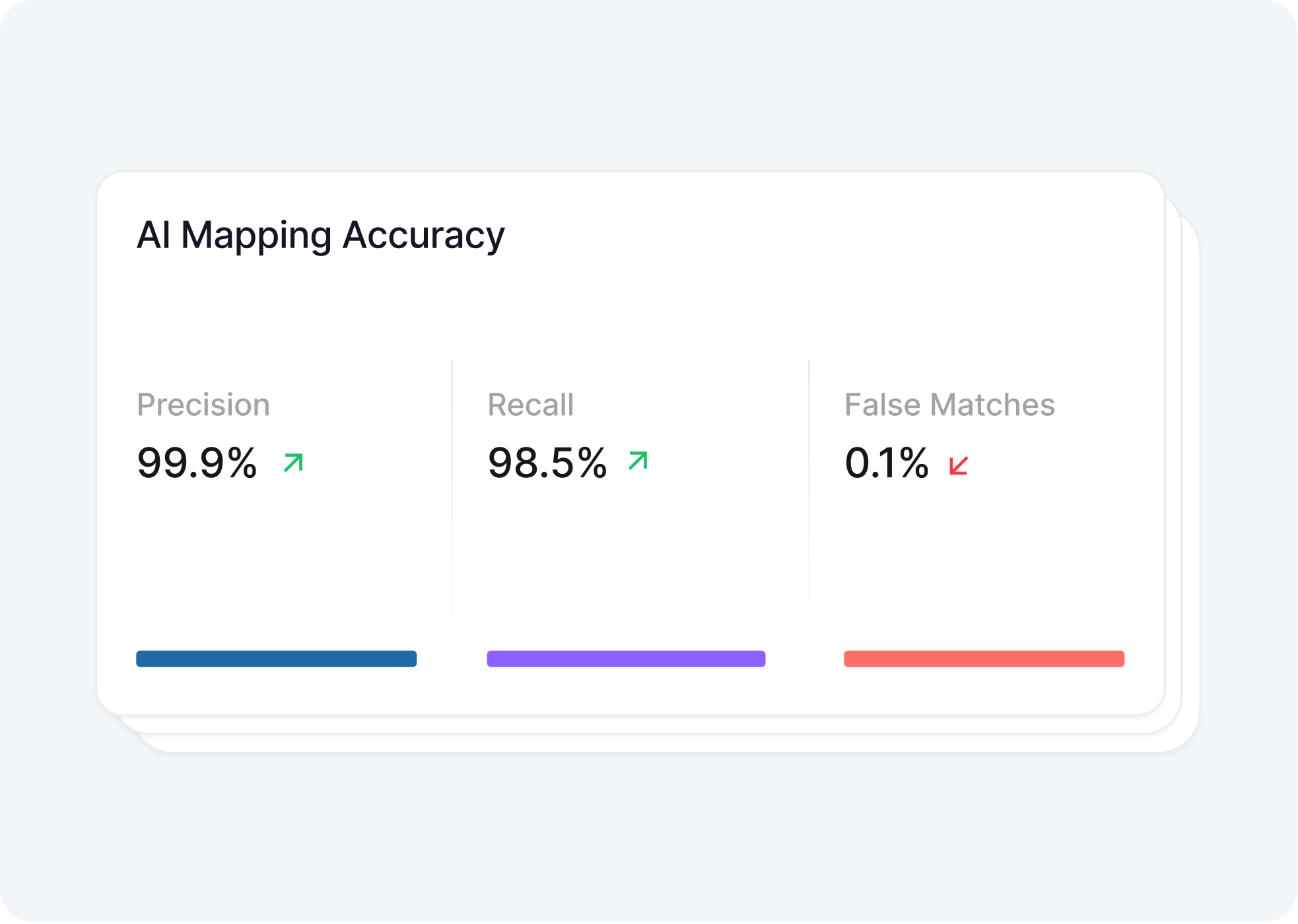Select the 0.1% false matches value

click(x=887, y=463)
